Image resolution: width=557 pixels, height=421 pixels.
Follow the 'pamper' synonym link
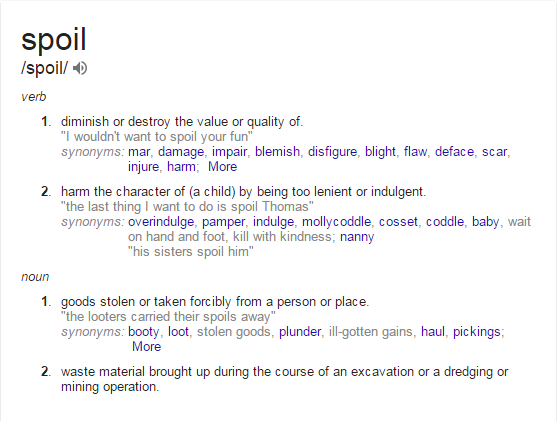(223, 222)
